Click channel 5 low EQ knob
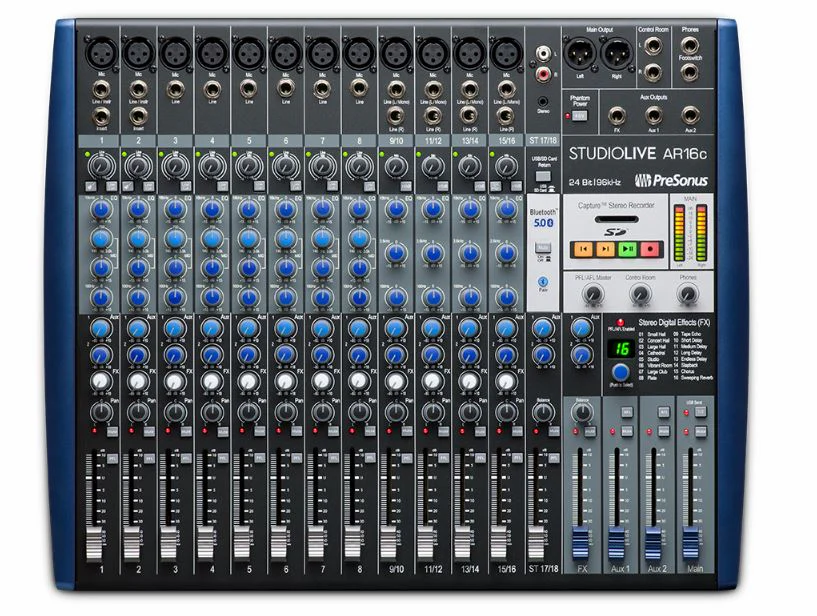Viewport: 817px width, 616px height. pos(249,298)
